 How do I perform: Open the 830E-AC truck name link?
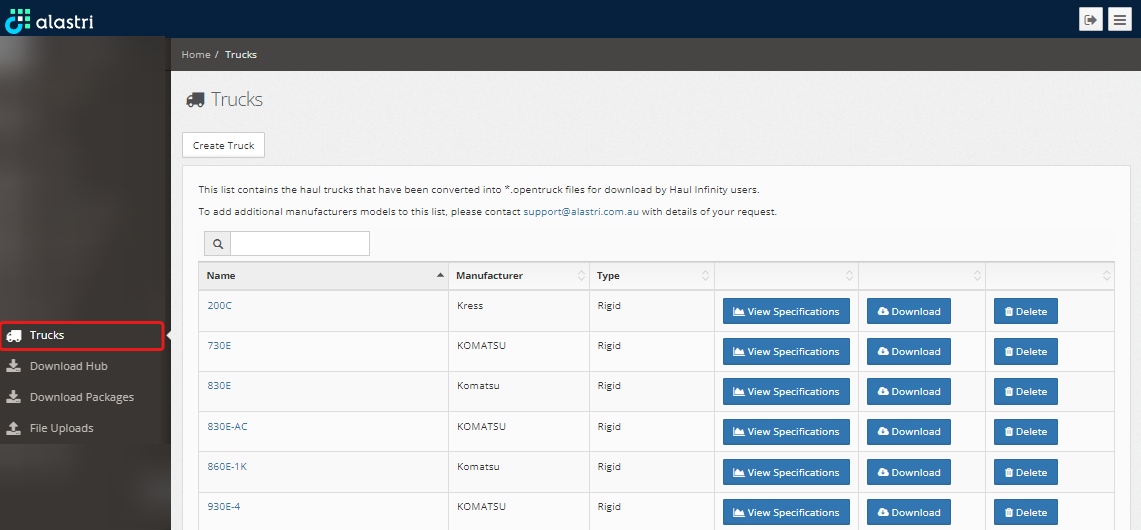pyautogui.click(x=227, y=426)
